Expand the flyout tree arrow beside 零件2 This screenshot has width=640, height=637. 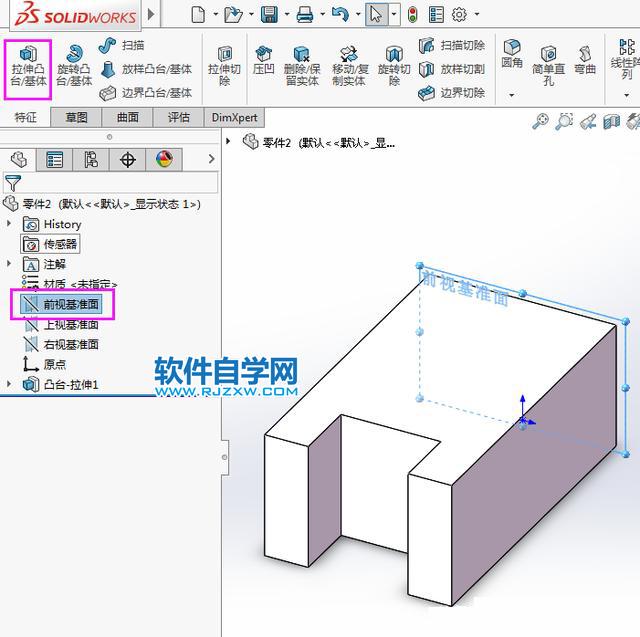(229, 141)
